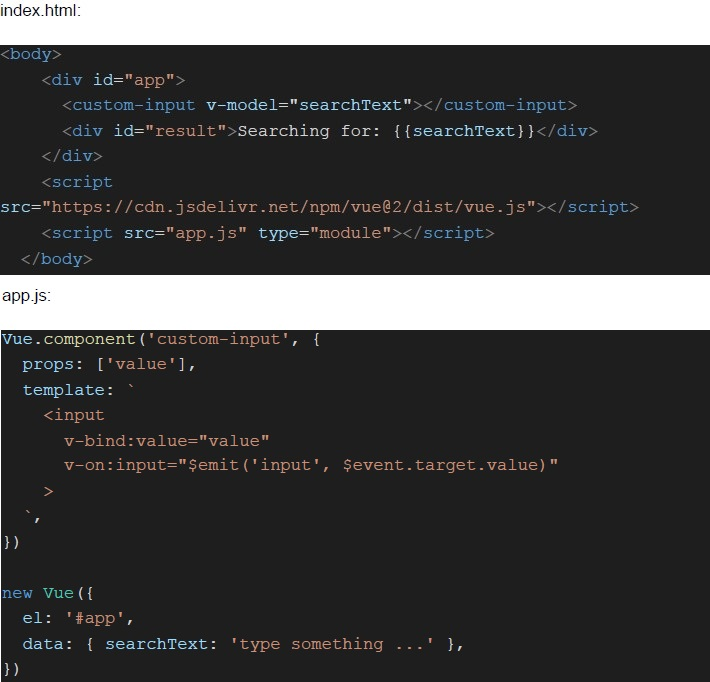Click the 'app.js:' heading text

[26, 296]
